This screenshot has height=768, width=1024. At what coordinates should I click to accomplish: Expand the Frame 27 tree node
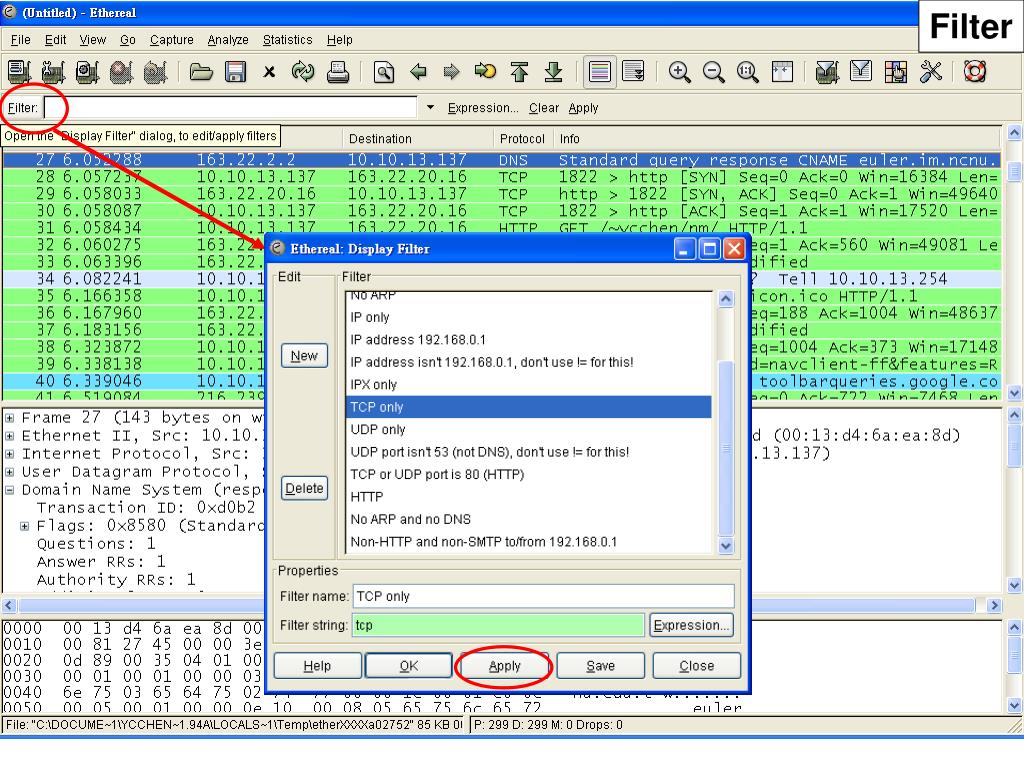(x=10, y=418)
